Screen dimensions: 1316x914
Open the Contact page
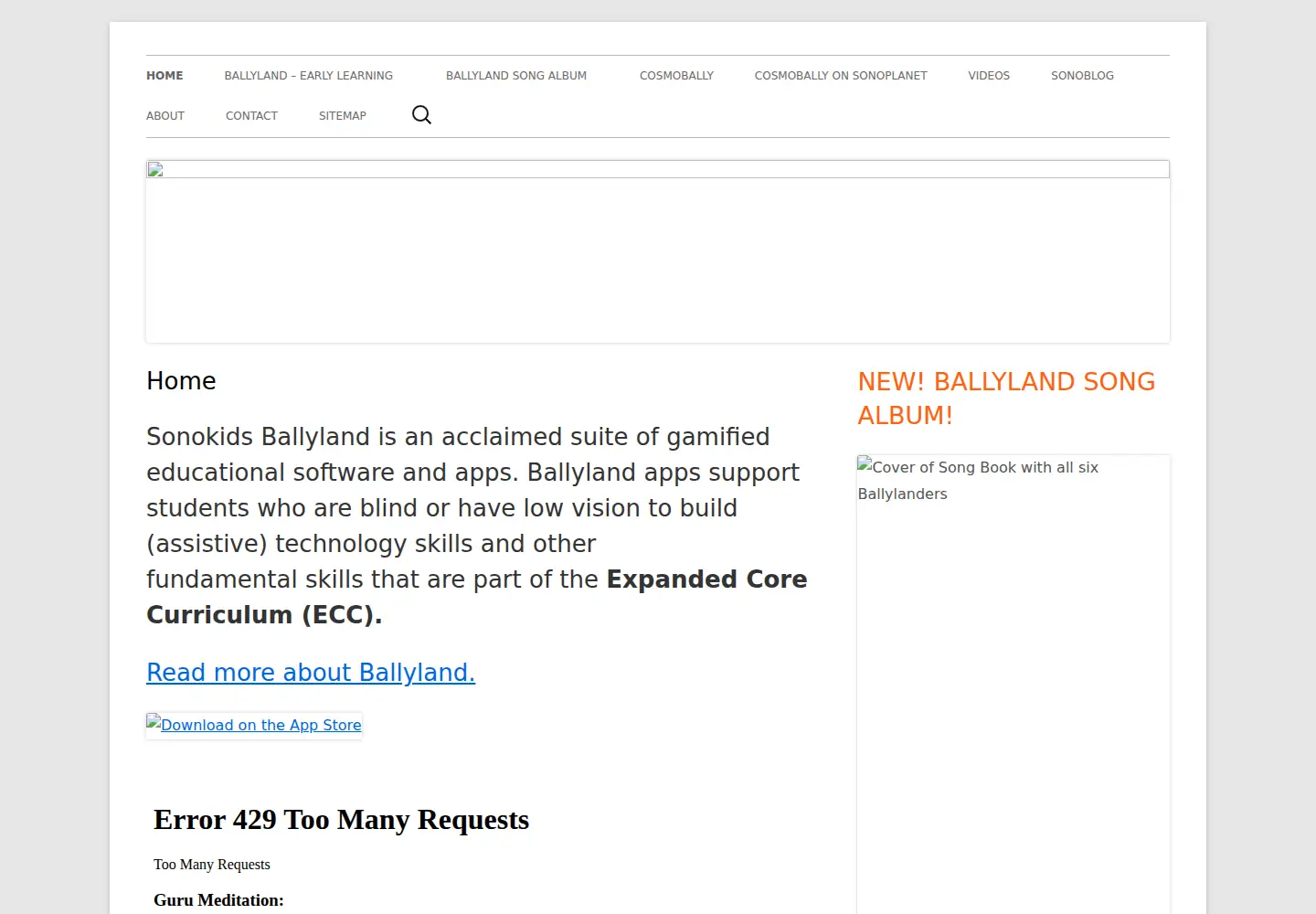click(251, 116)
